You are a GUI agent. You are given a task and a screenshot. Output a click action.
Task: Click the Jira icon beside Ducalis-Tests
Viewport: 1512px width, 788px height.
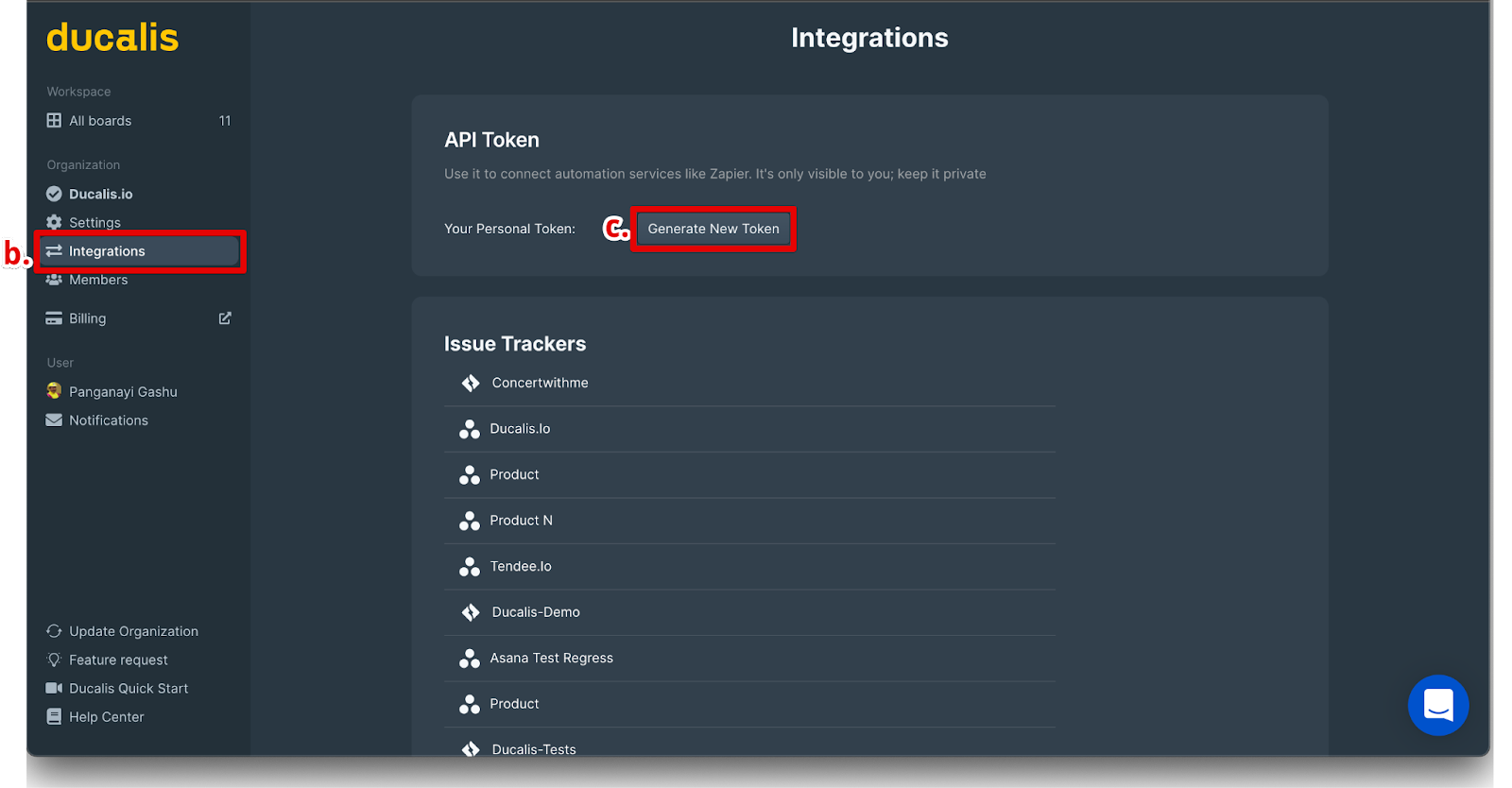(471, 749)
